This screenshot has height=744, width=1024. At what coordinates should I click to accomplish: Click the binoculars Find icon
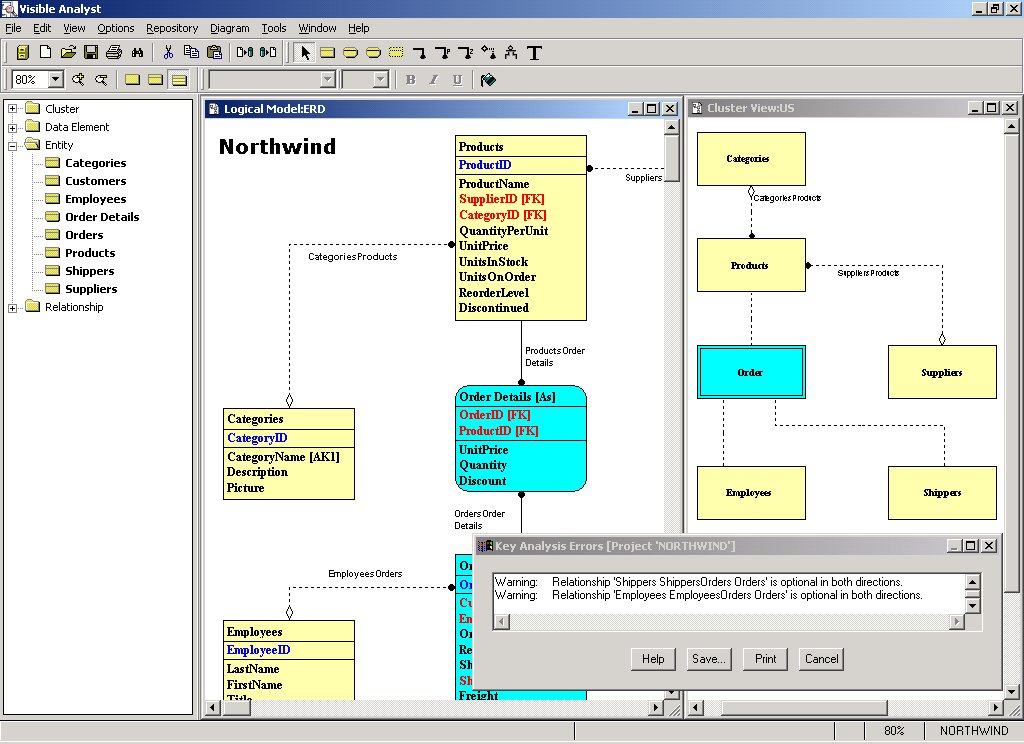138,52
